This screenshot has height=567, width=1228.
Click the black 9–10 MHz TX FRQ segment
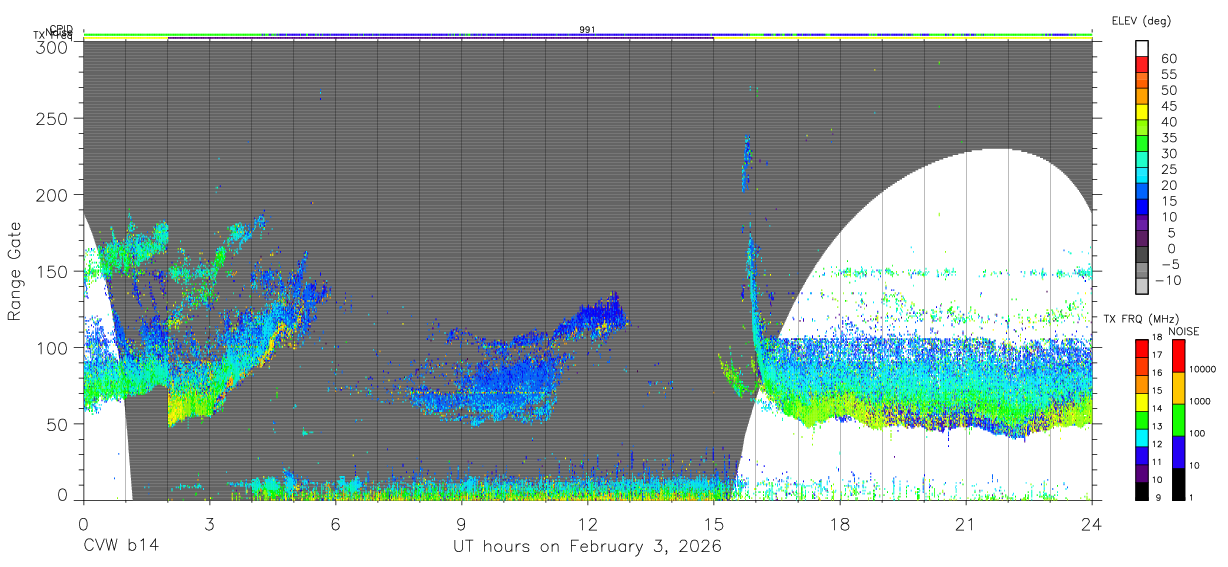pos(1142,491)
